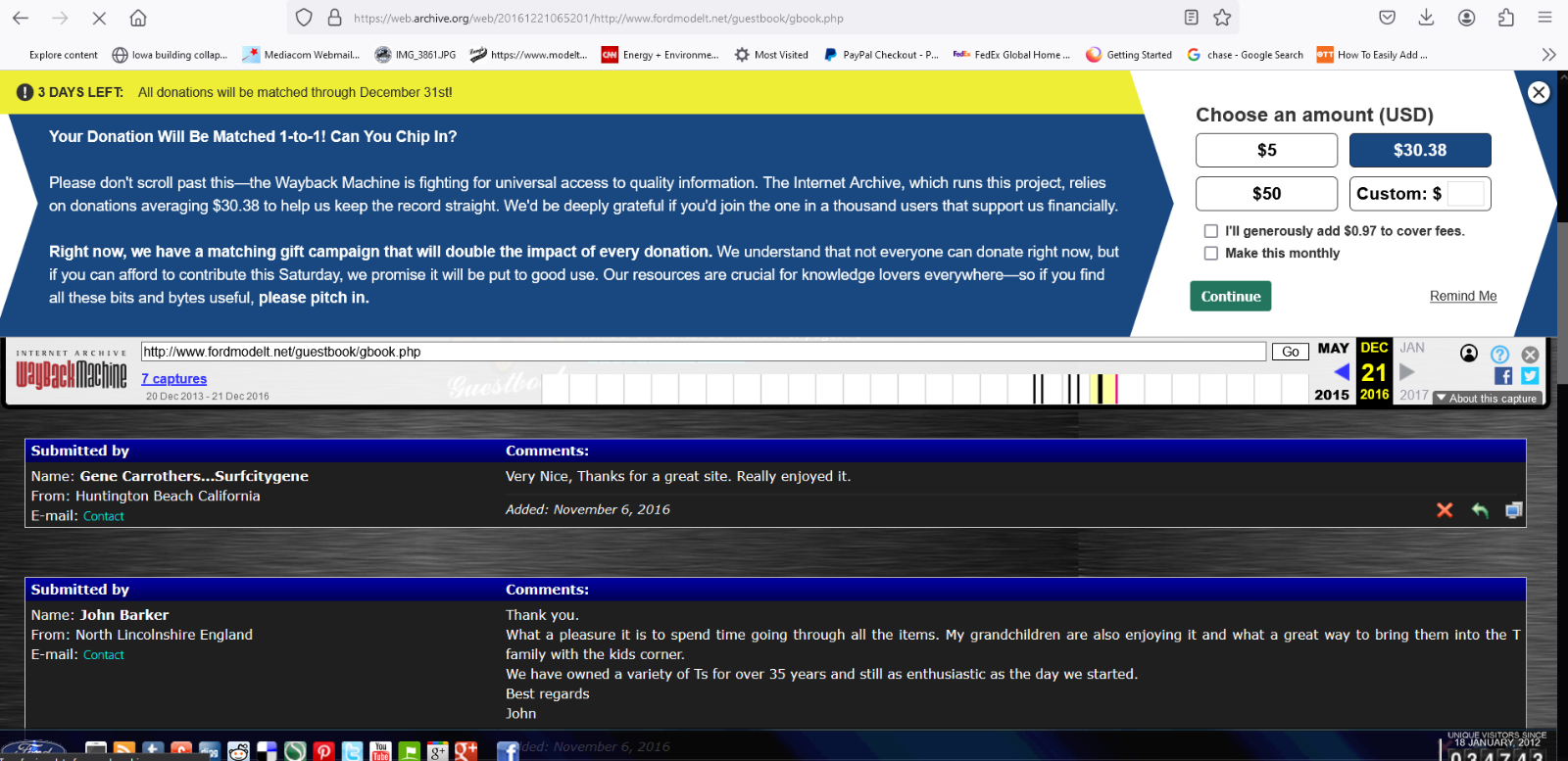Open the Firefox extensions icon

coord(1506,18)
